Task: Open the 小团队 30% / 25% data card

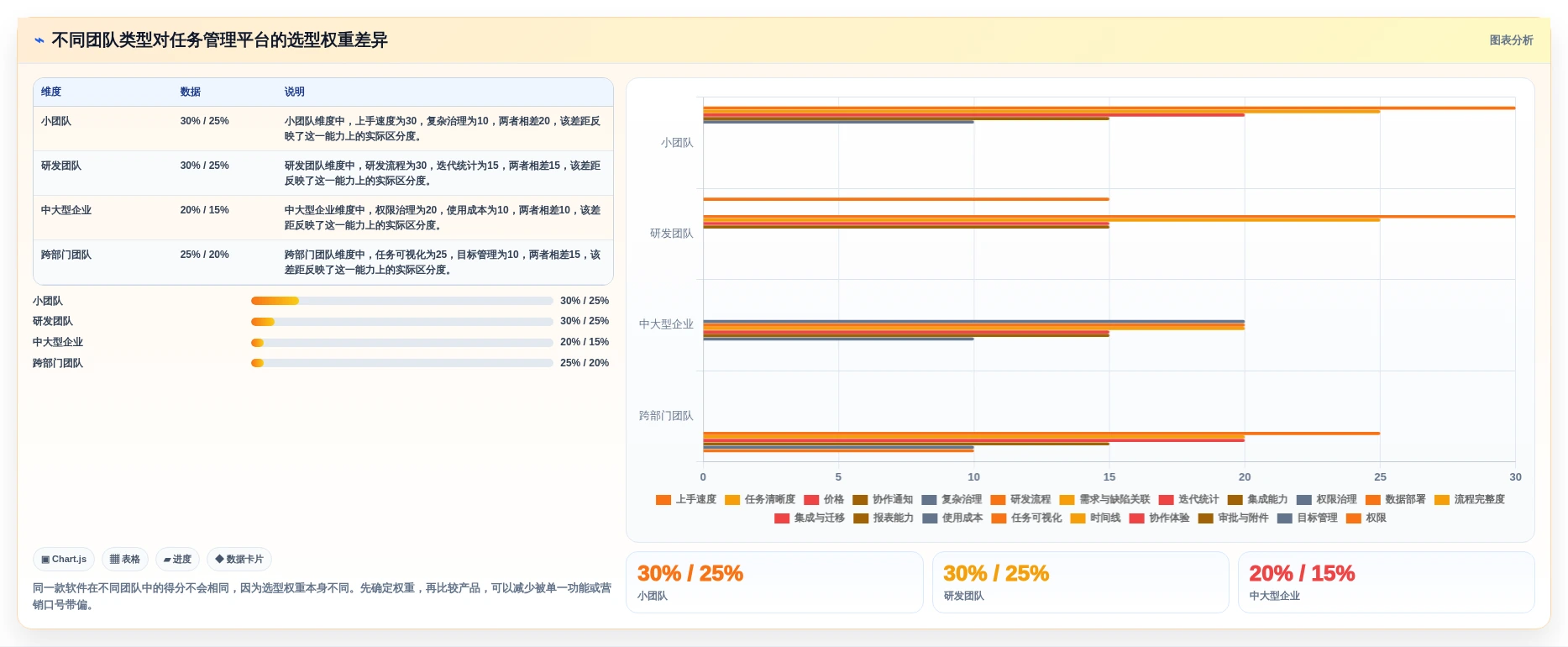Action: [774, 582]
